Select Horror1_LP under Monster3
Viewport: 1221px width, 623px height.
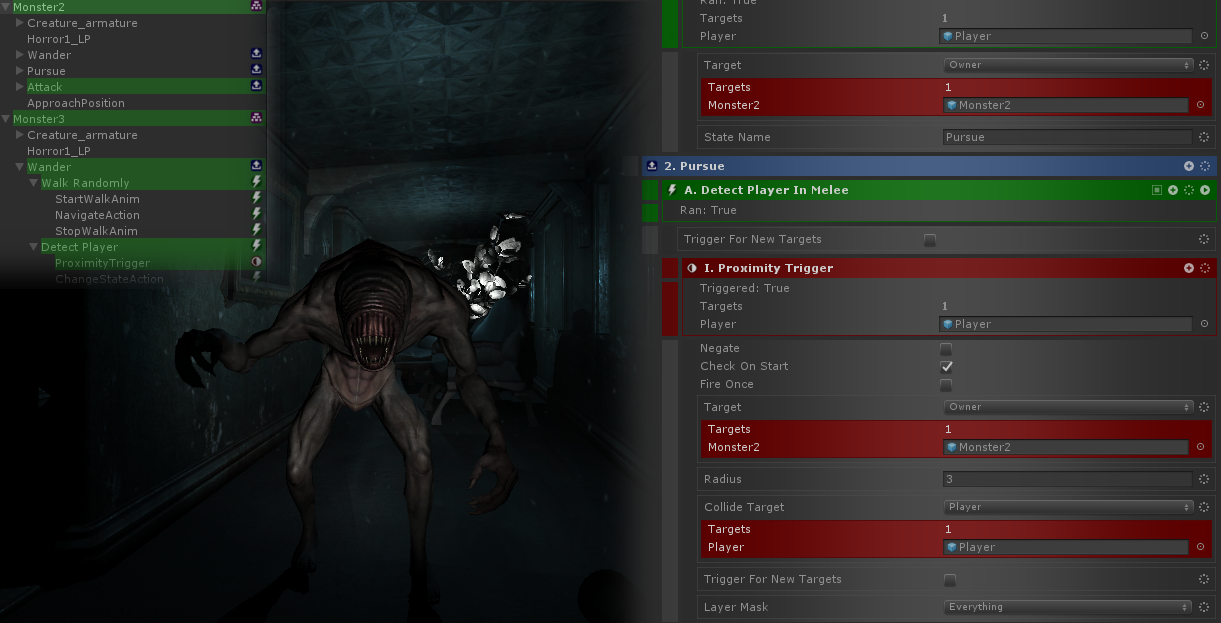point(59,151)
